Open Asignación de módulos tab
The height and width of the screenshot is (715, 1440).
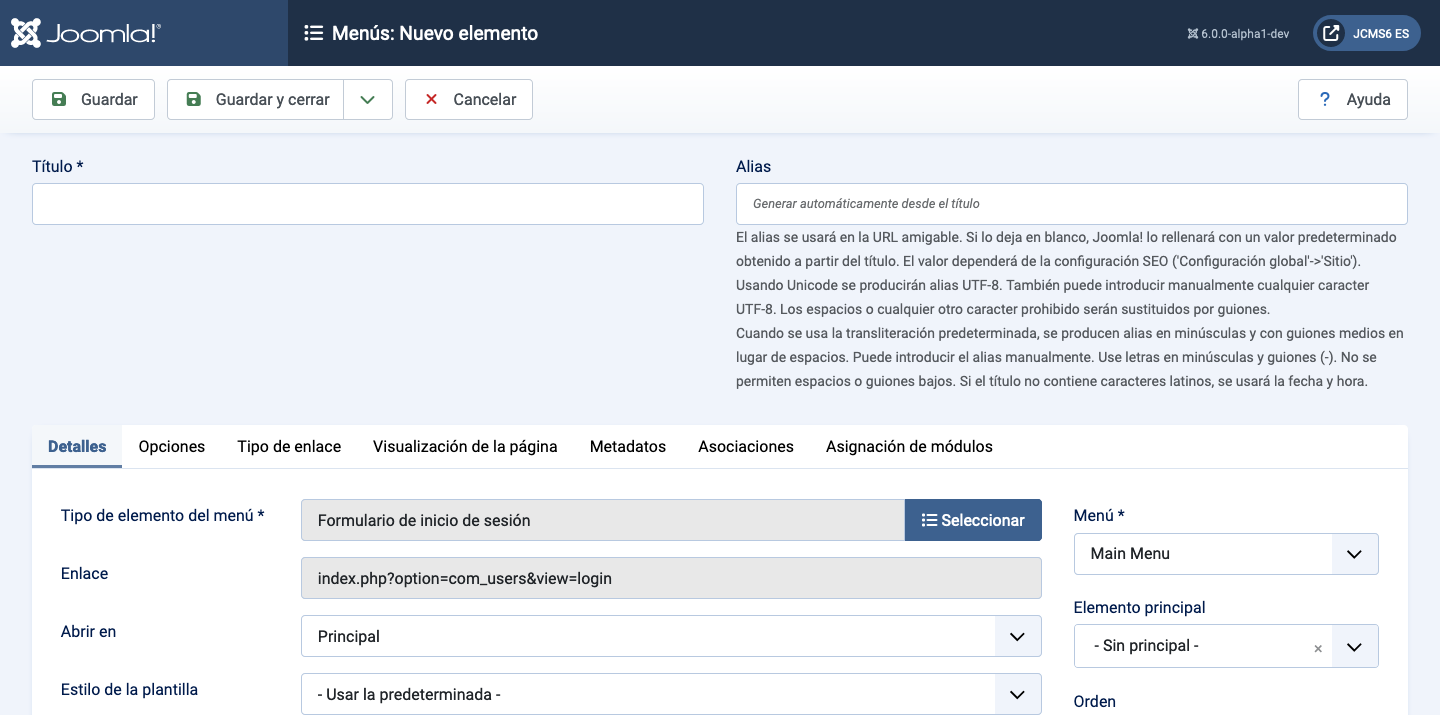coord(909,446)
